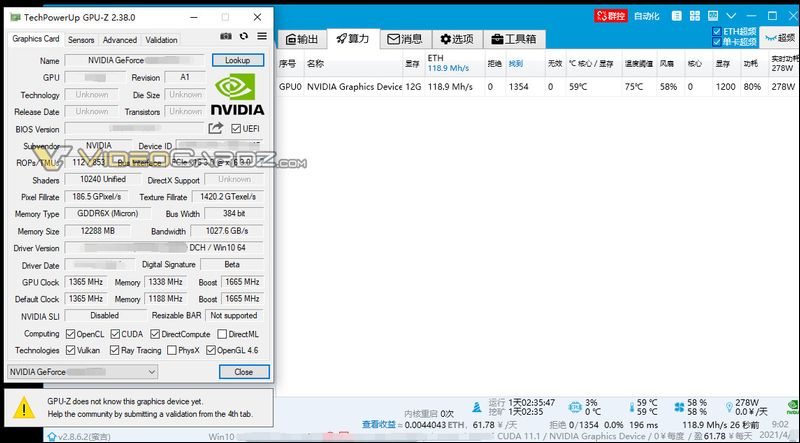Switch to the Sensors tab
This screenshot has width=800, height=443.
coord(81,40)
